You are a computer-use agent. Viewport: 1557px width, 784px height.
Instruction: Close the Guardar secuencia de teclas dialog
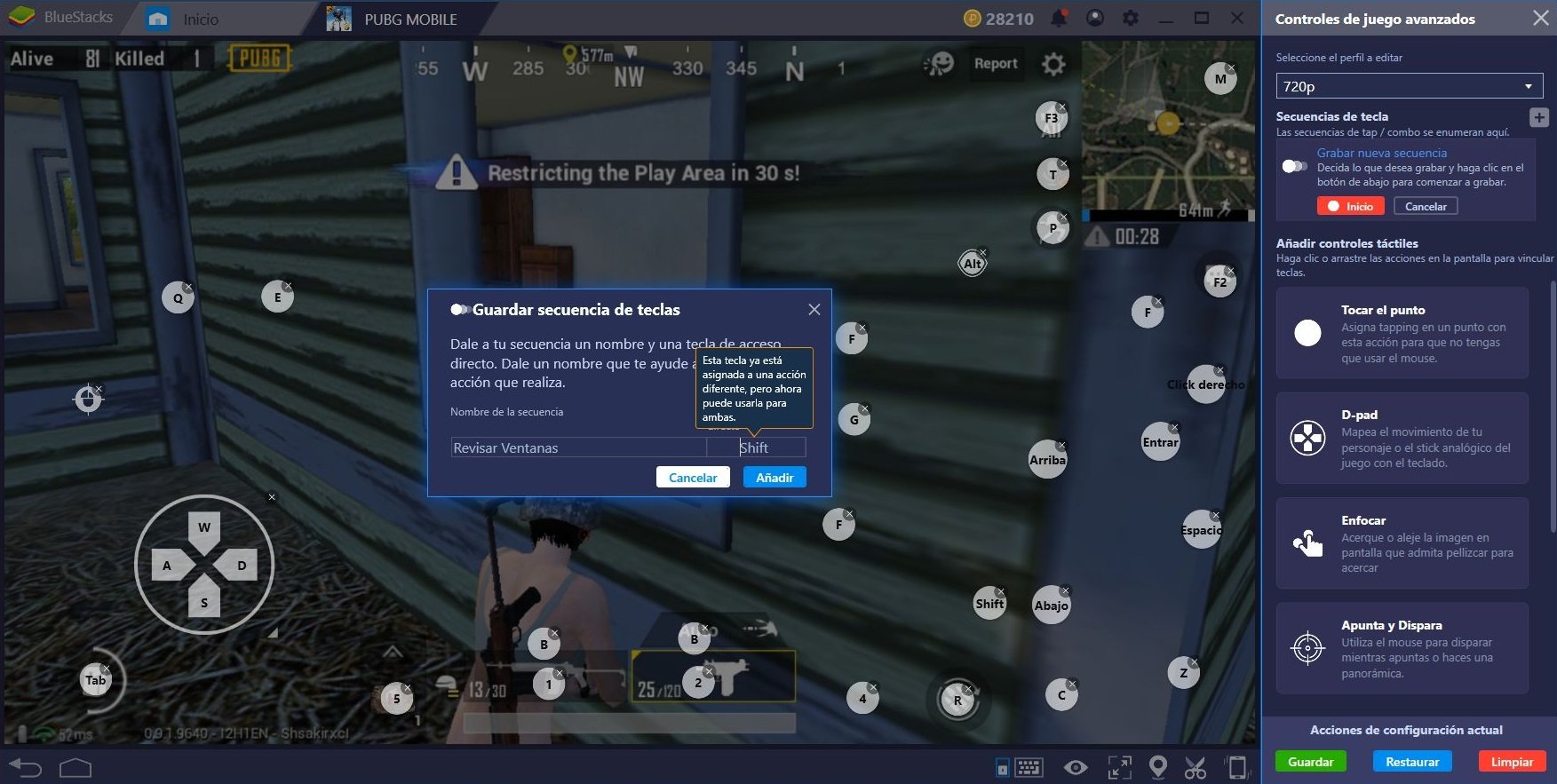[814, 309]
